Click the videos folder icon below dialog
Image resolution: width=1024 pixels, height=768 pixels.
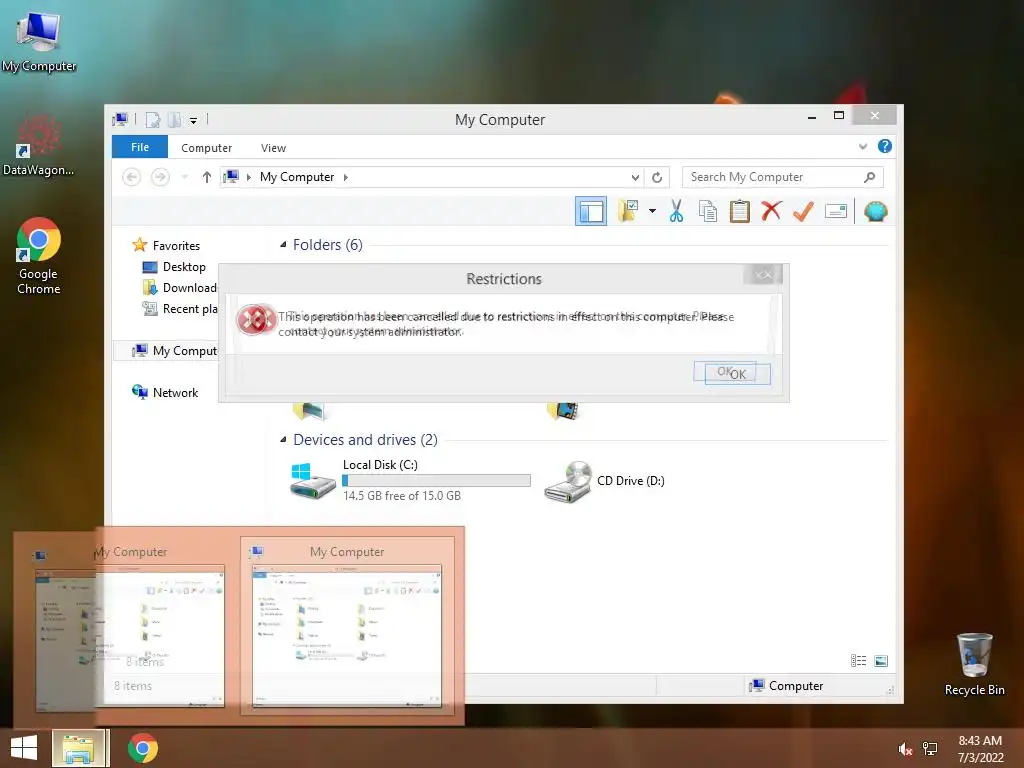(562, 411)
